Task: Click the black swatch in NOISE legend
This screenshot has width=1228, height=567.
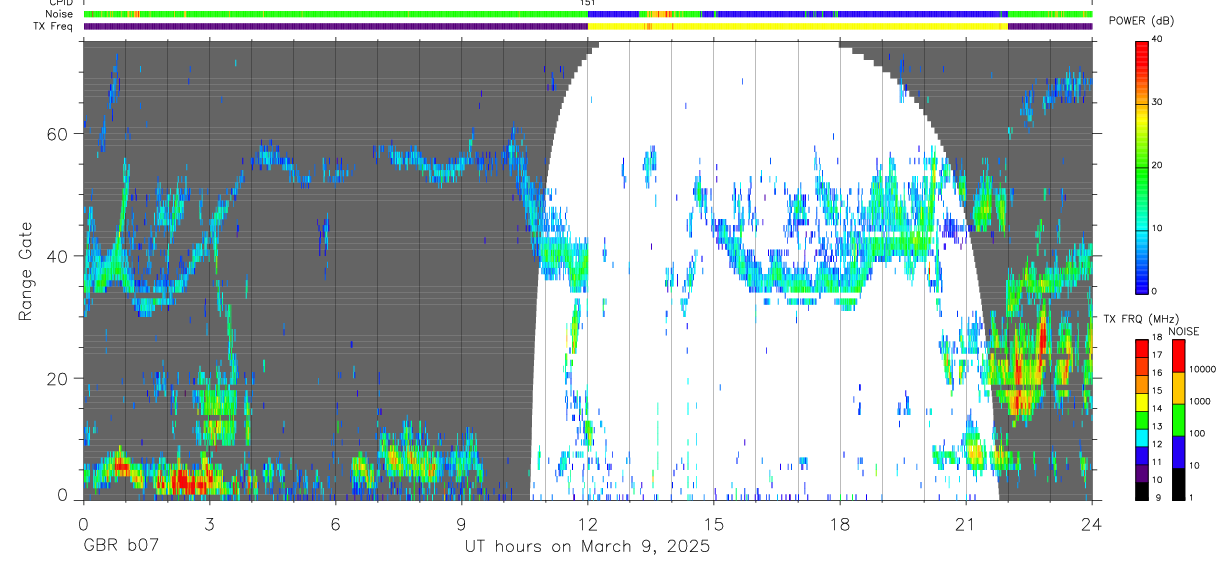Action: click(x=1179, y=482)
